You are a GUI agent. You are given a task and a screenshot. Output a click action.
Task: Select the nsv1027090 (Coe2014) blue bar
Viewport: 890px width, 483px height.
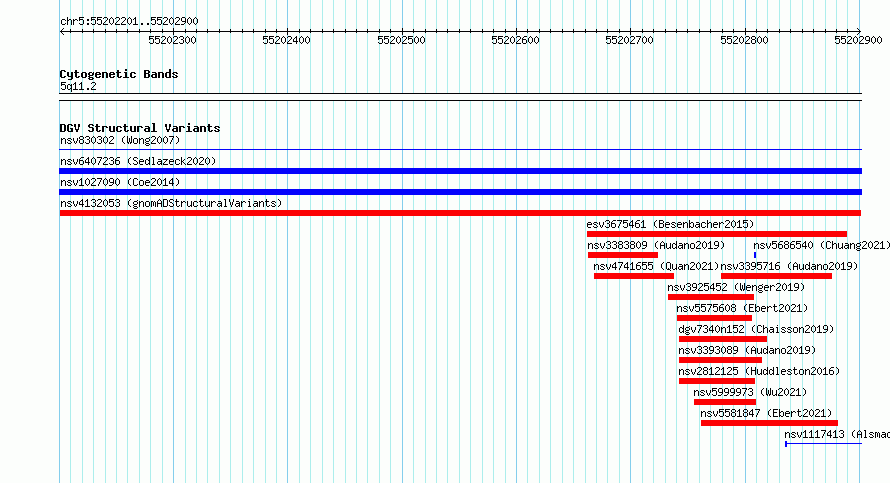(x=460, y=192)
